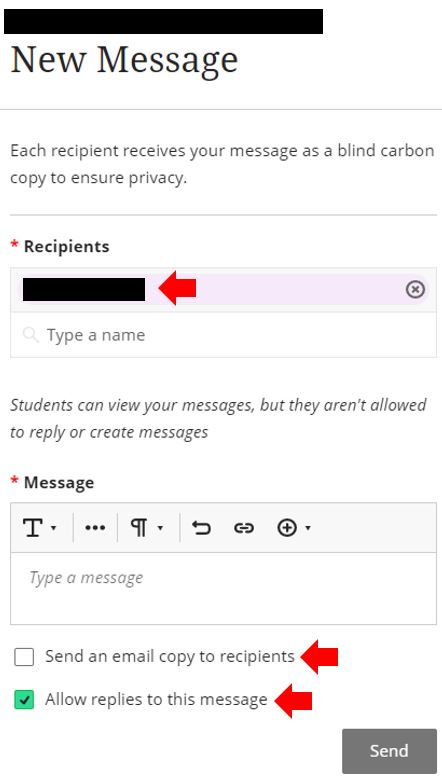Click into the Type a message text area
This screenshot has height=780, width=442.
tap(224, 588)
